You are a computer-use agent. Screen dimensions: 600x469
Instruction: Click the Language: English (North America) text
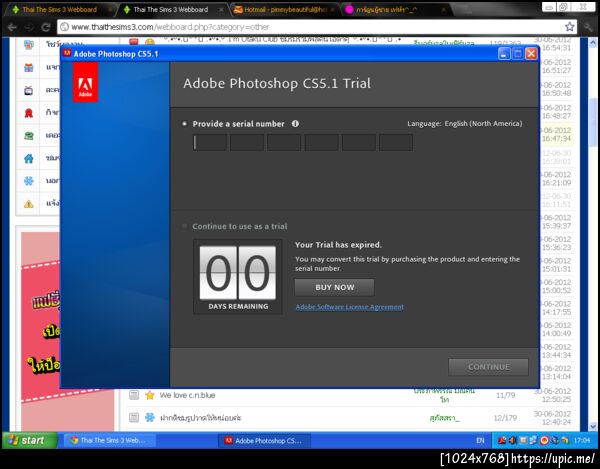[x=465, y=124]
